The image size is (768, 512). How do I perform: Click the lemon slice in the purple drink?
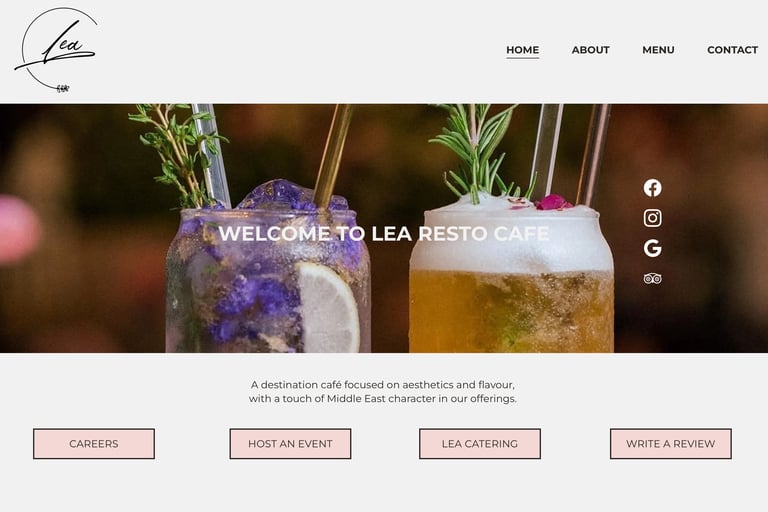[x=328, y=307]
